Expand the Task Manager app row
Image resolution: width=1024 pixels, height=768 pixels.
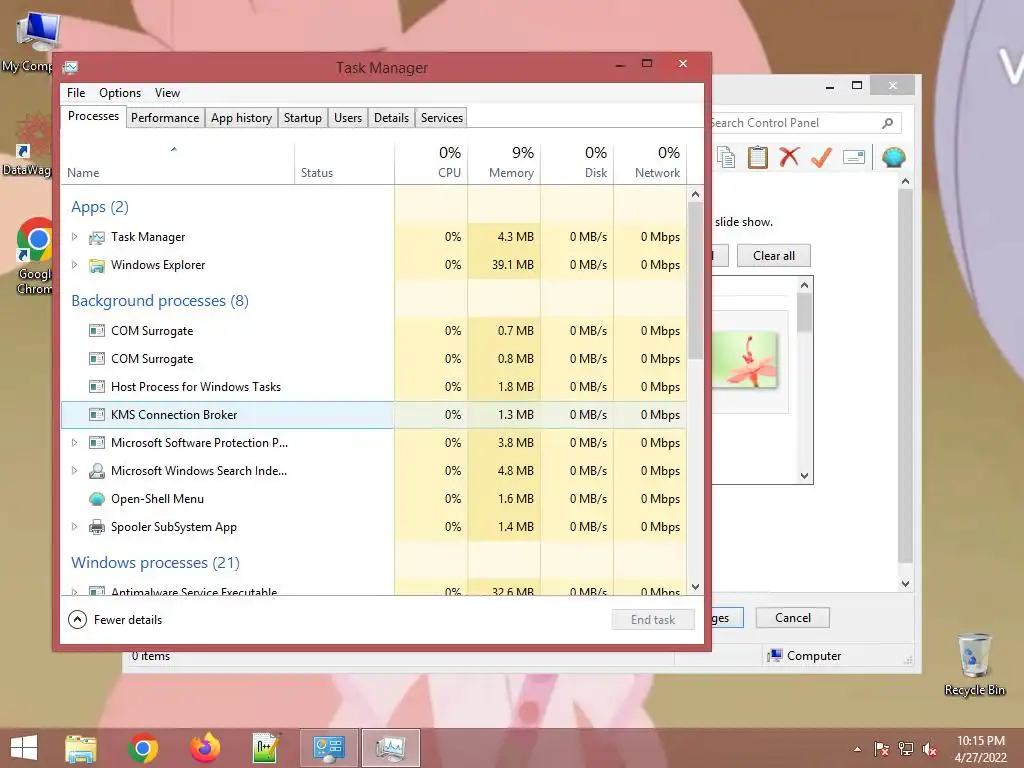[74, 237]
